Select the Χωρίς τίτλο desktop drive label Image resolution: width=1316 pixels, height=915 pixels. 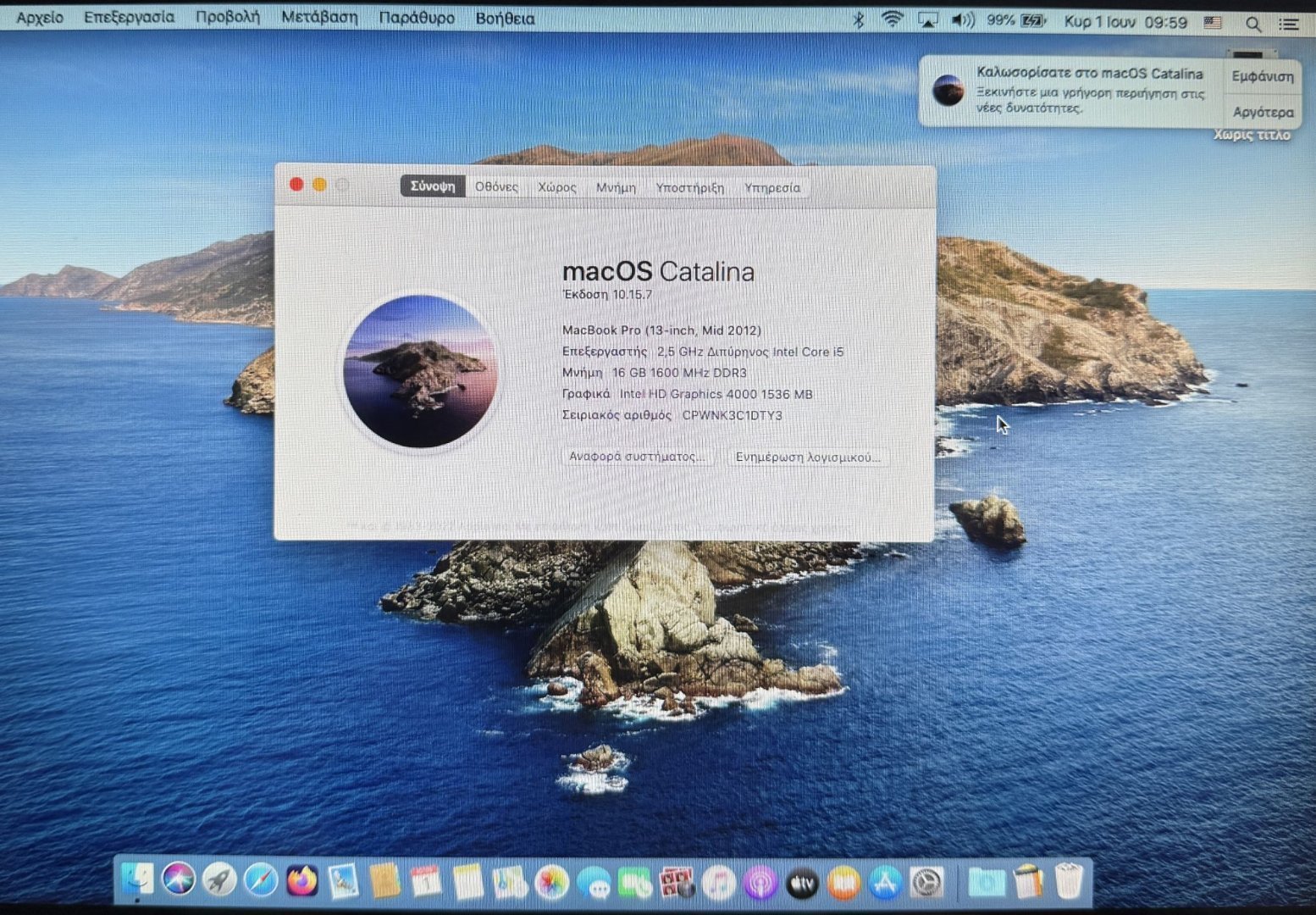[x=1252, y=135]
